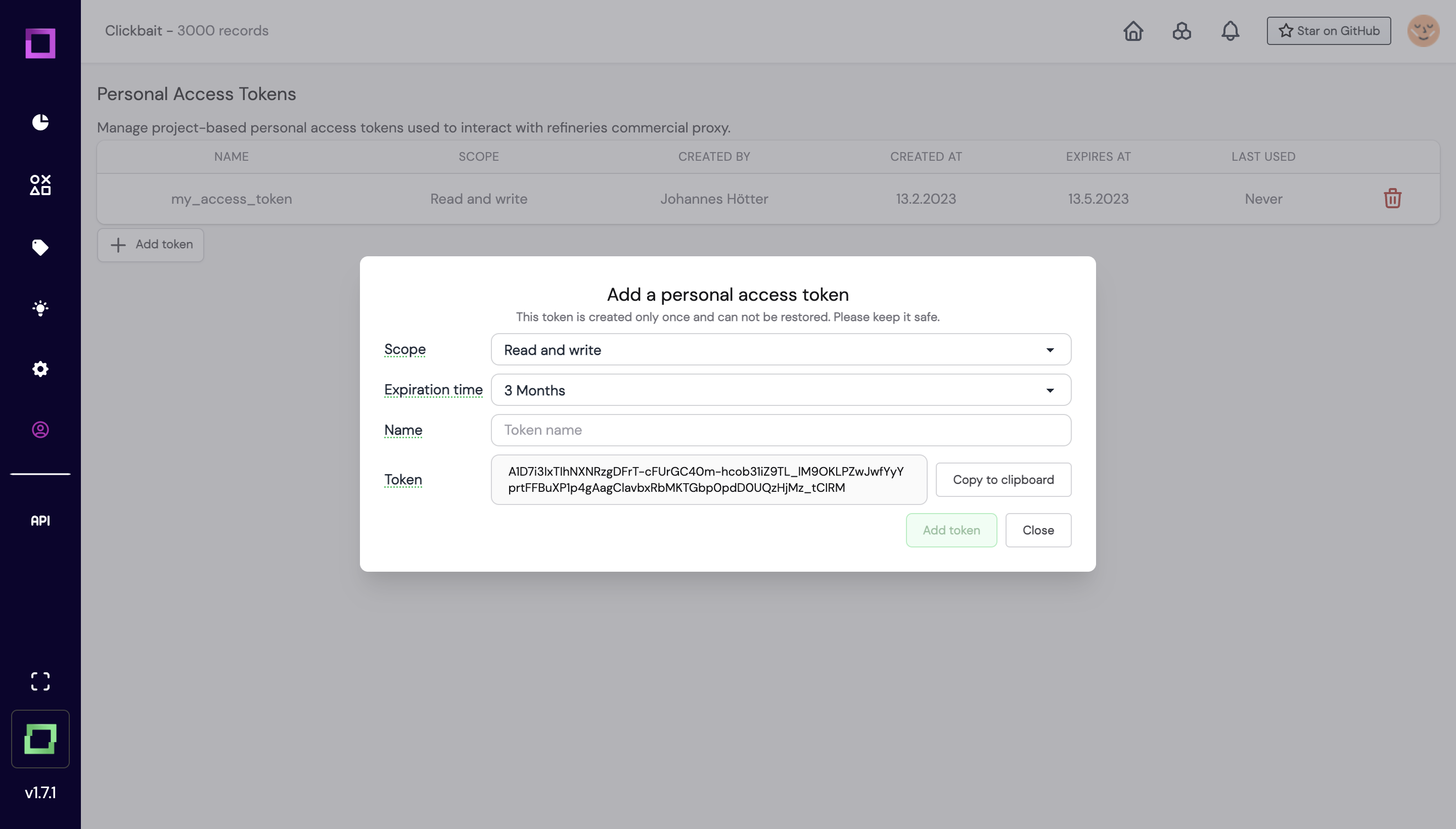Image resolution: width=1456 pixels, height=829 pixels.
Task: Open the admin user circle icon
Action: (40, 429)
